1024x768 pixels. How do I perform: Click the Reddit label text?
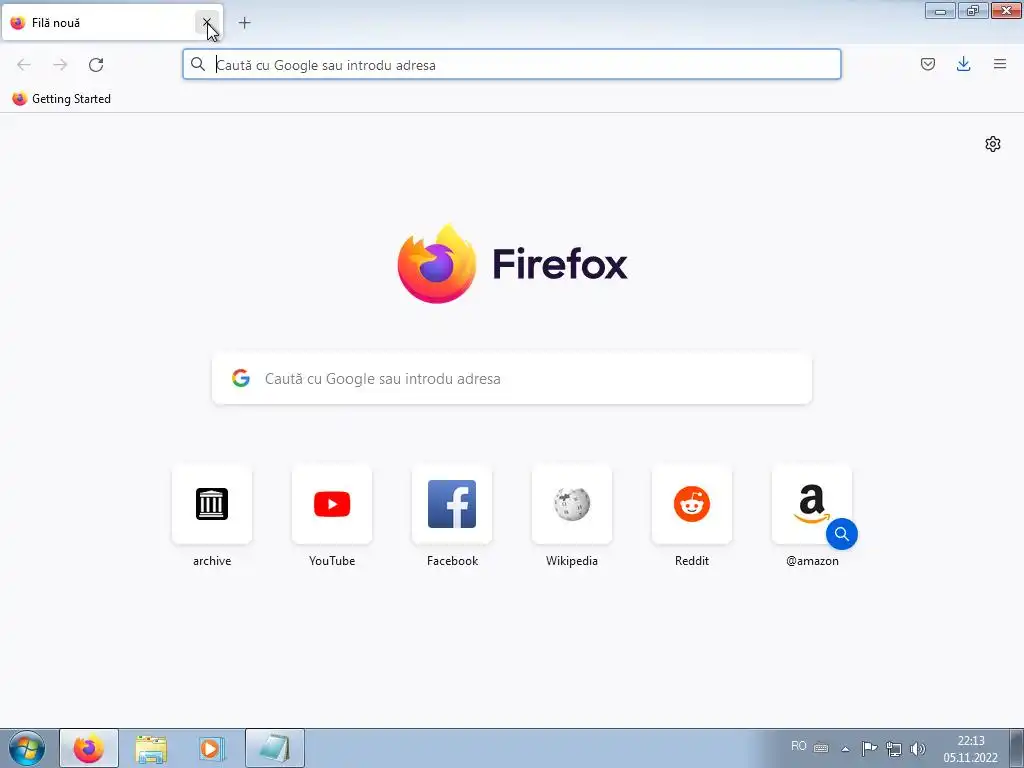click(692, 561)
